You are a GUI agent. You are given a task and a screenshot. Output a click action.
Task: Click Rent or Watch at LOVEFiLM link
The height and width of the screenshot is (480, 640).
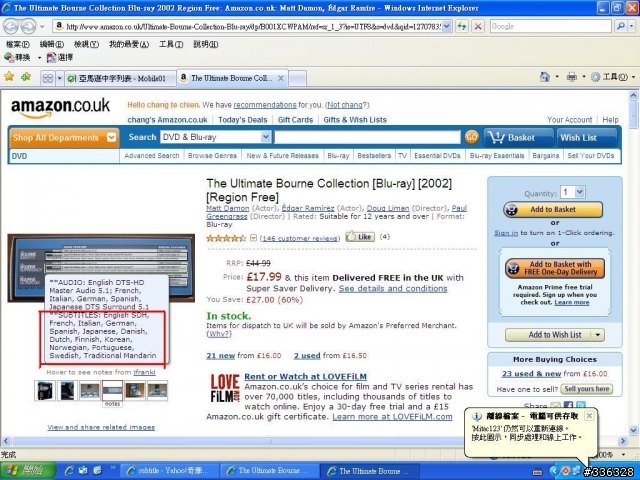pos(305,376)
